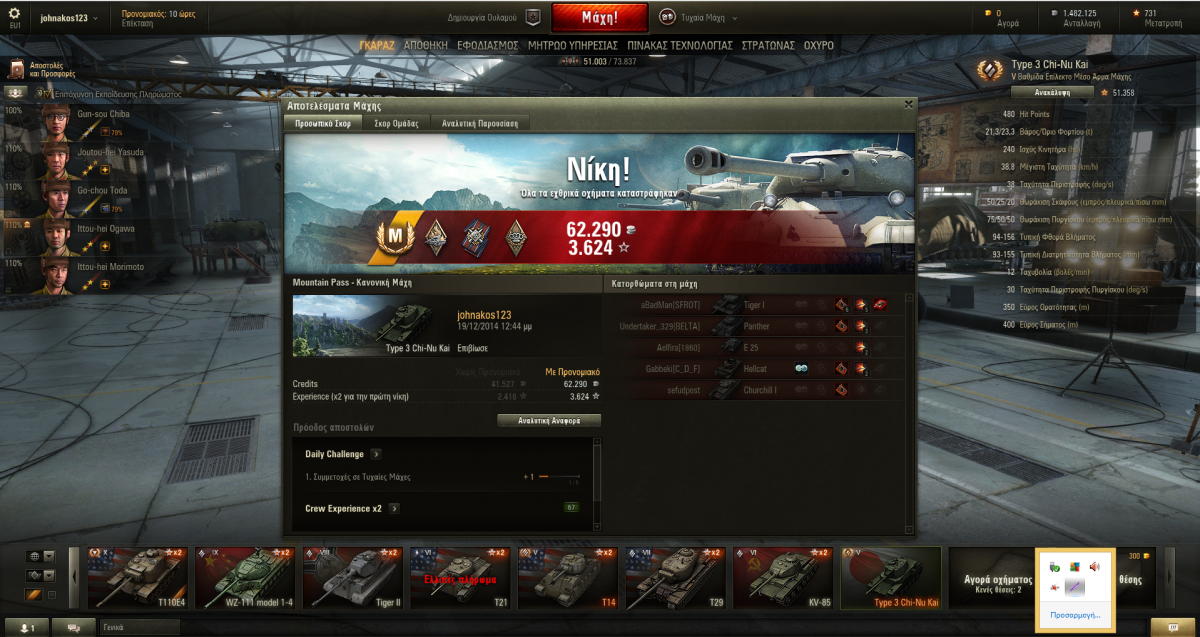Open the nation filter globe dropdown
This screenshot has width=1200, height=637.
tap(40, 557)
